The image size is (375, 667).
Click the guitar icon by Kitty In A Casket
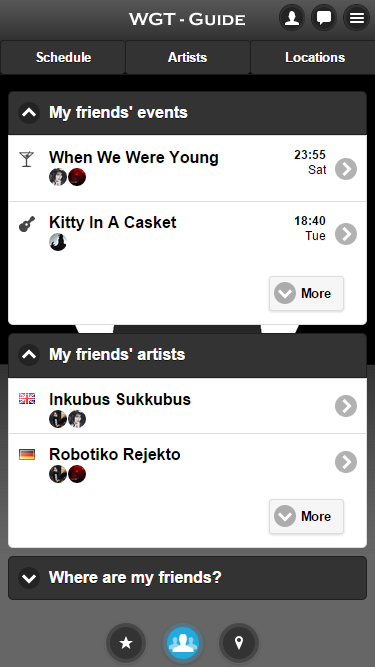pyautogui.click(x=27, y=224)
